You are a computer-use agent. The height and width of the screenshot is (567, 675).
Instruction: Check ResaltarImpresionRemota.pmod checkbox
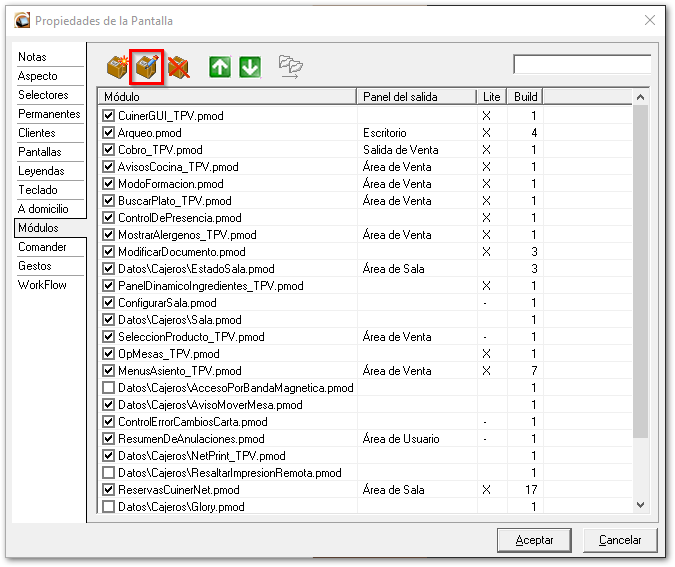[x=108, y=473]
